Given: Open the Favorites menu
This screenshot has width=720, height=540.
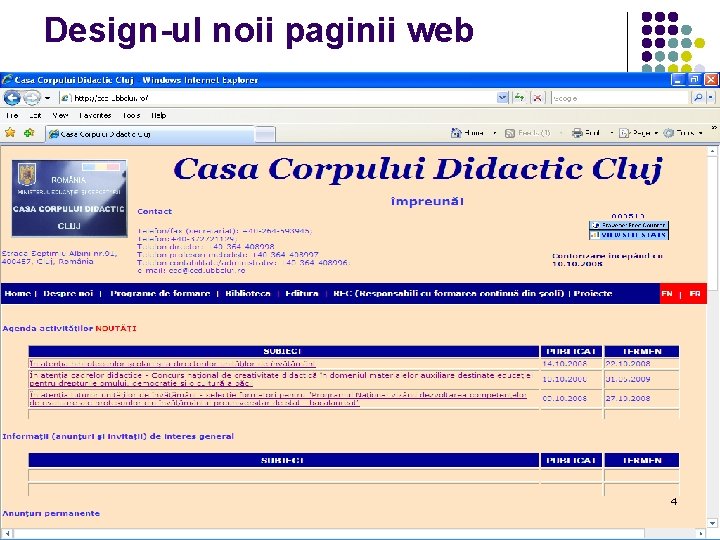Looking at the screenshot, I should pos(95,115).
